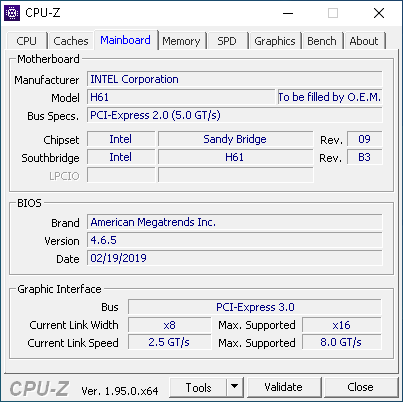Image resolution: width=403 pixels, height=402 pixels.
Task: Click the chipset Rev. 09 value
Action: (x=364, y=139)
